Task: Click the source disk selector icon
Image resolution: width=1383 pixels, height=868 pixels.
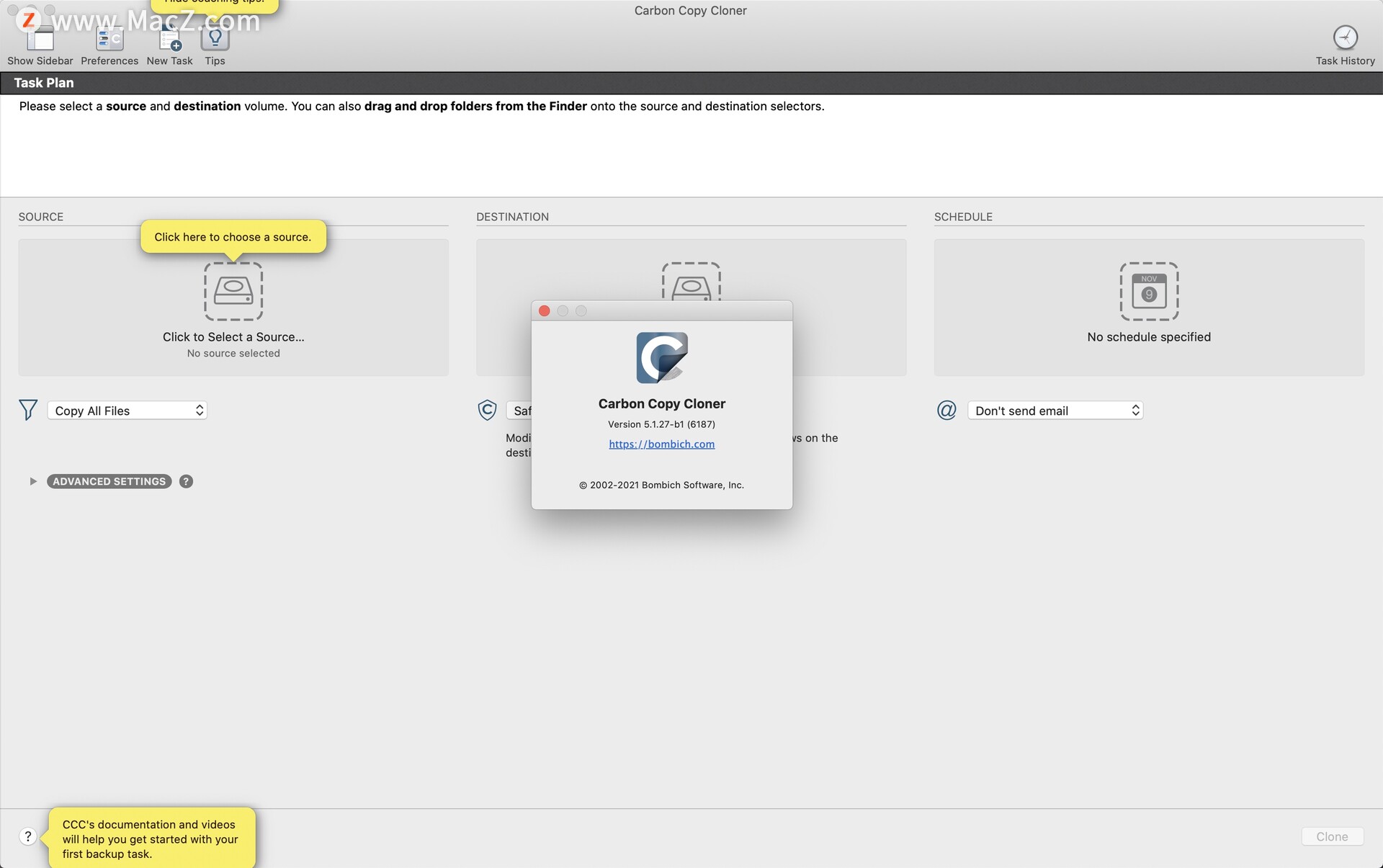Action: [233, 291]
